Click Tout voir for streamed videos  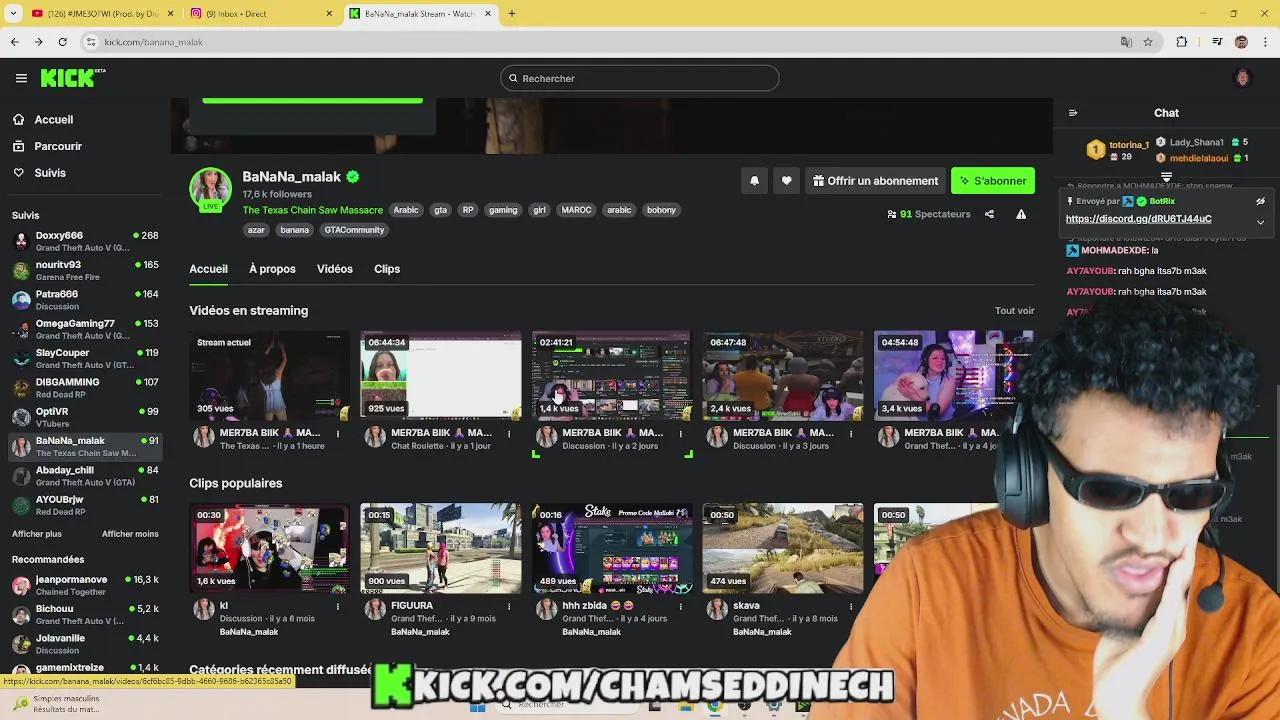[x=1014, y=311]
